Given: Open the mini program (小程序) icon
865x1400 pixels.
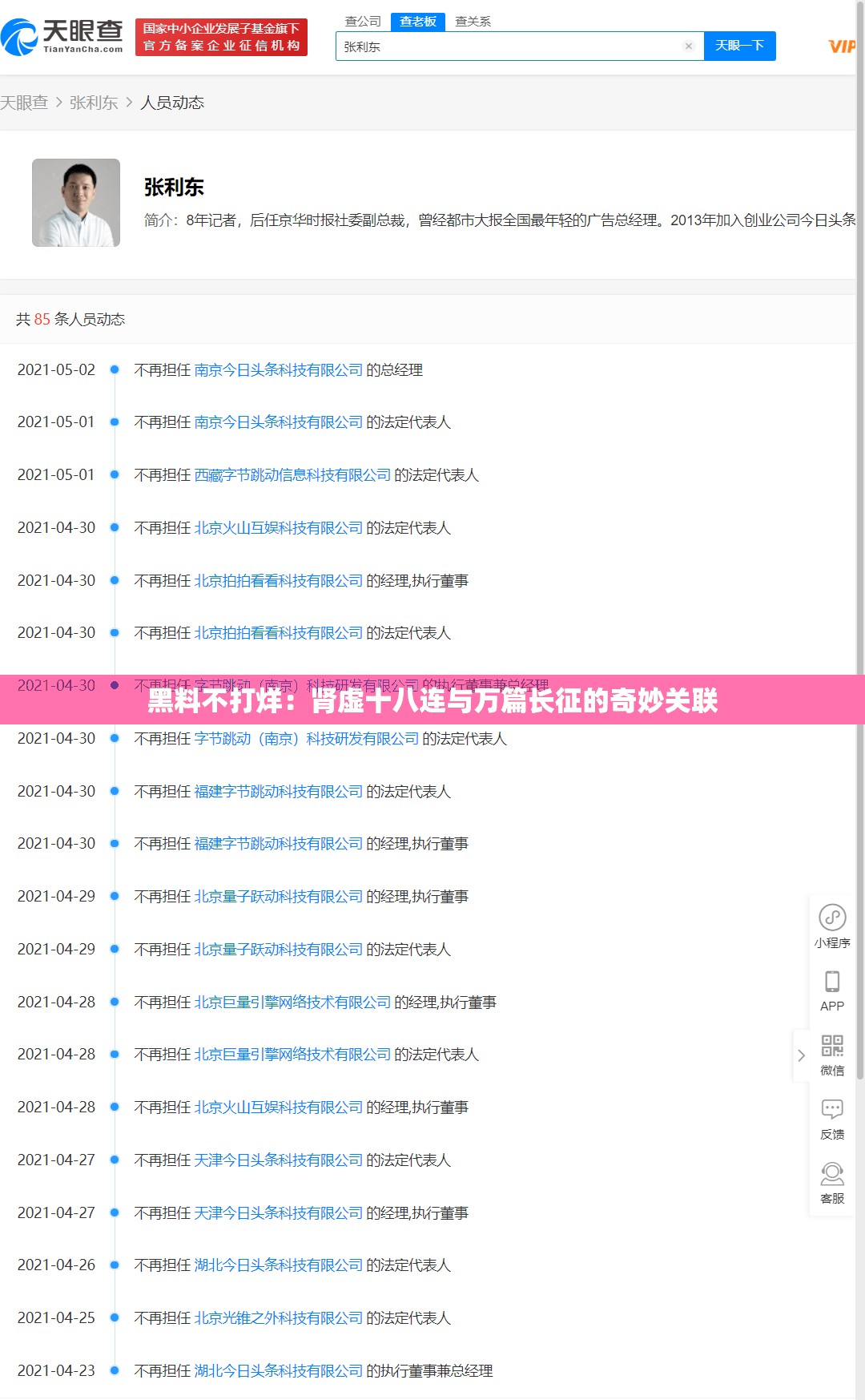Looking at the screenshot, I should point(832,926).
